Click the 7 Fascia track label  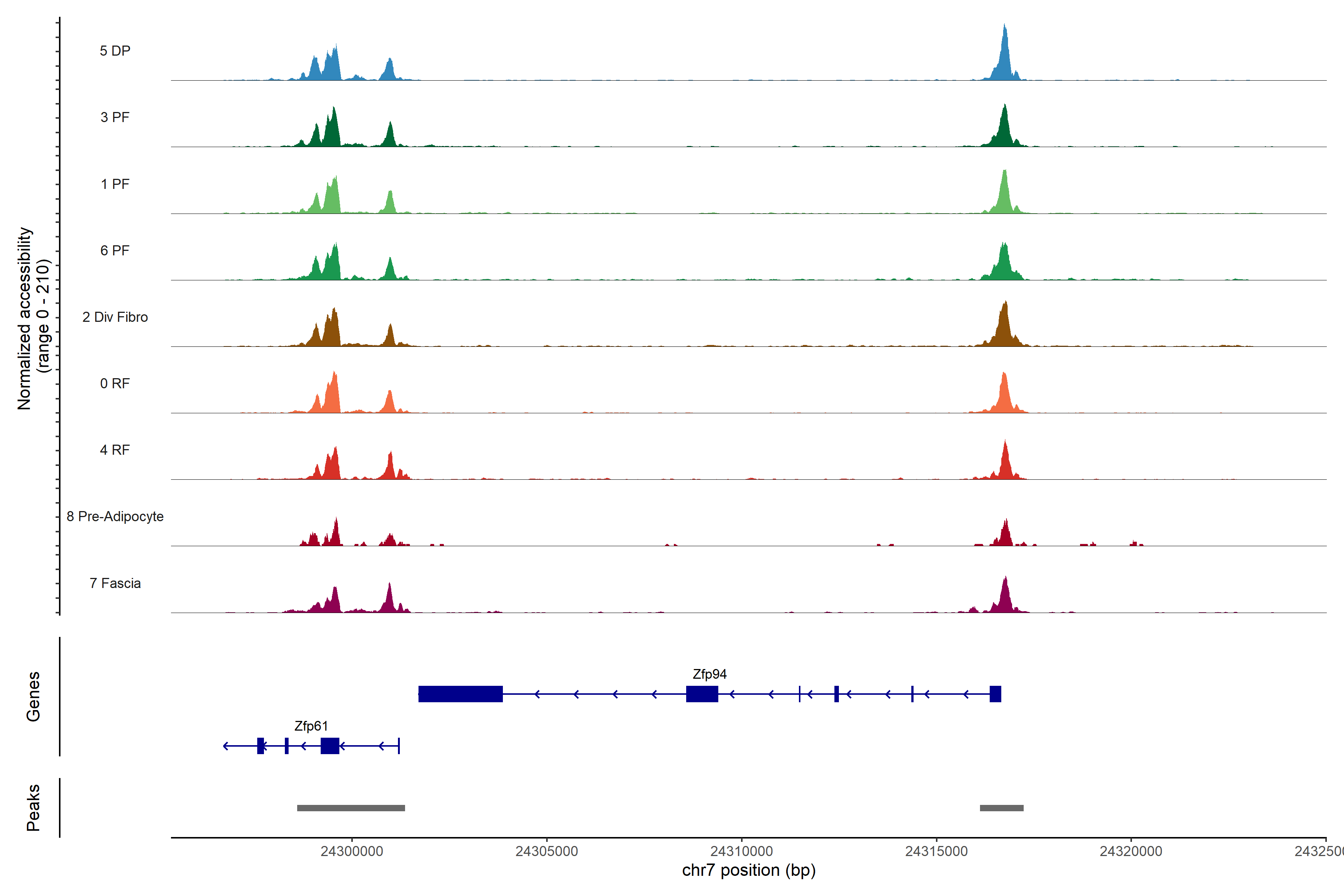(x=115, y=583)
